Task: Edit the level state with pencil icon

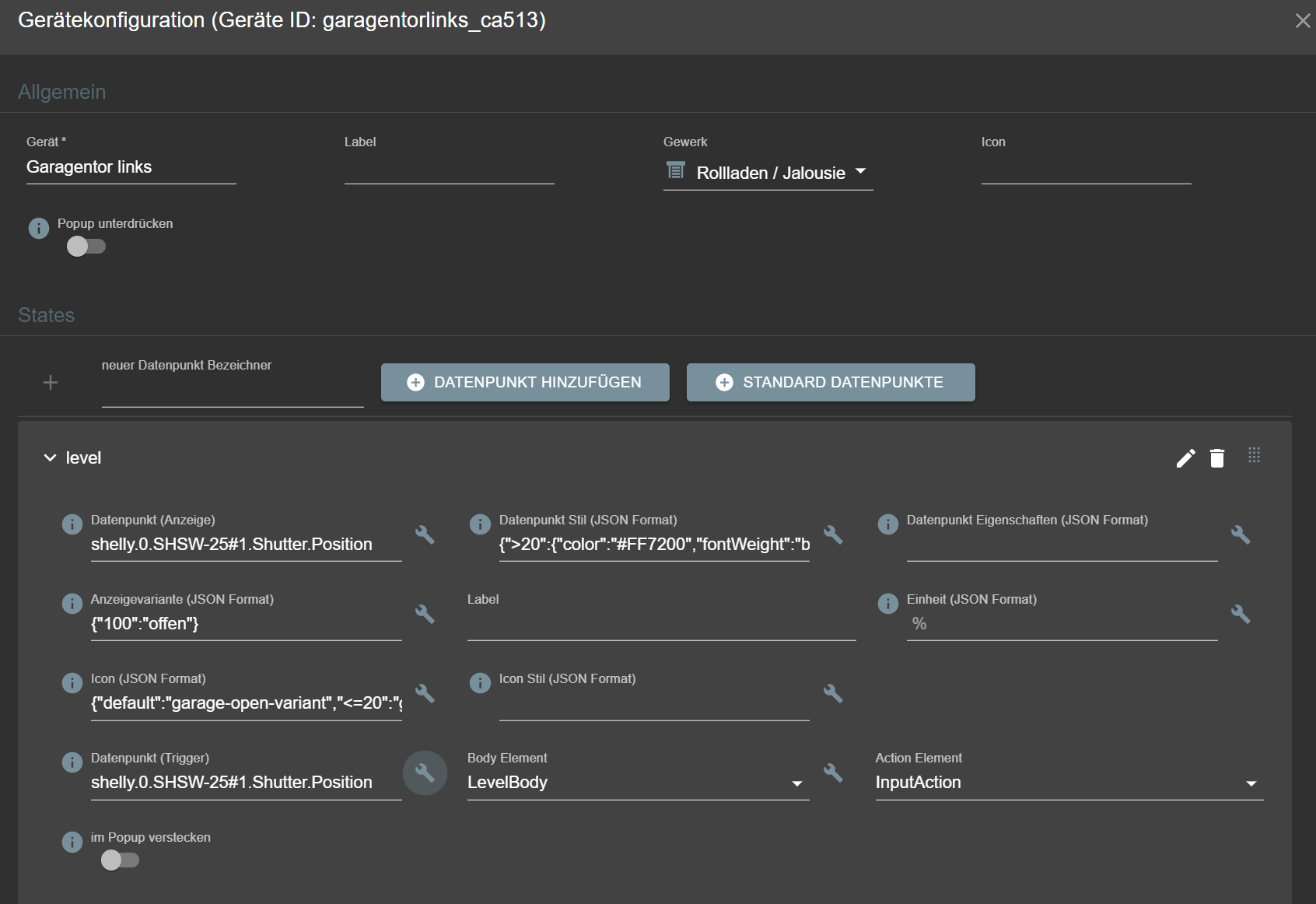Action: (x=1185, y=458)
